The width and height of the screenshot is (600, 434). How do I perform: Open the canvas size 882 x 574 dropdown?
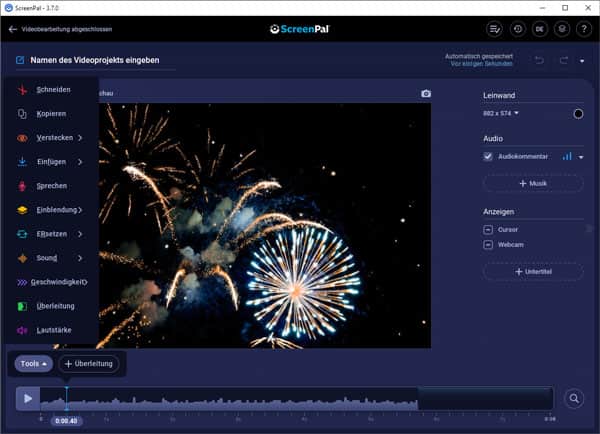pos(502,114)
